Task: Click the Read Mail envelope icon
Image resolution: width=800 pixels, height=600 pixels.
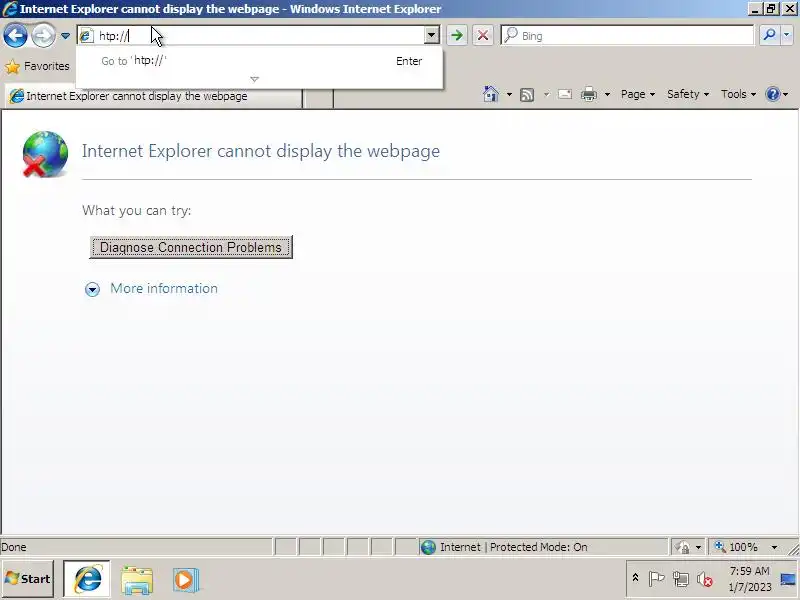Action: (565, 94)
